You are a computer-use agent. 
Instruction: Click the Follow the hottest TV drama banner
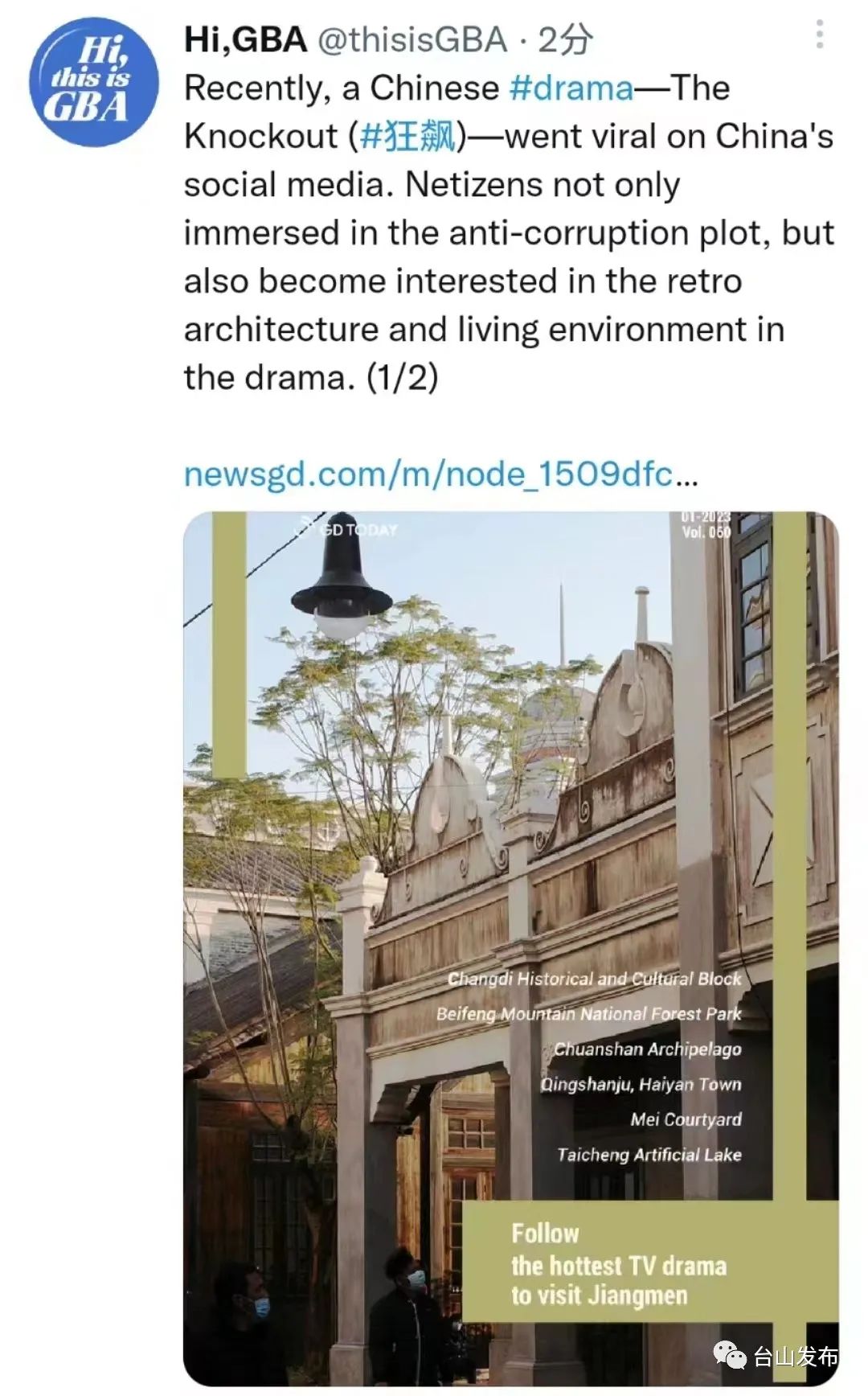click(619, 1265)
